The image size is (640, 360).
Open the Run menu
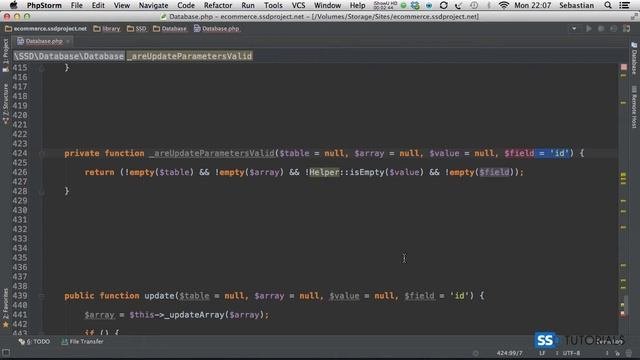point(248,5)
